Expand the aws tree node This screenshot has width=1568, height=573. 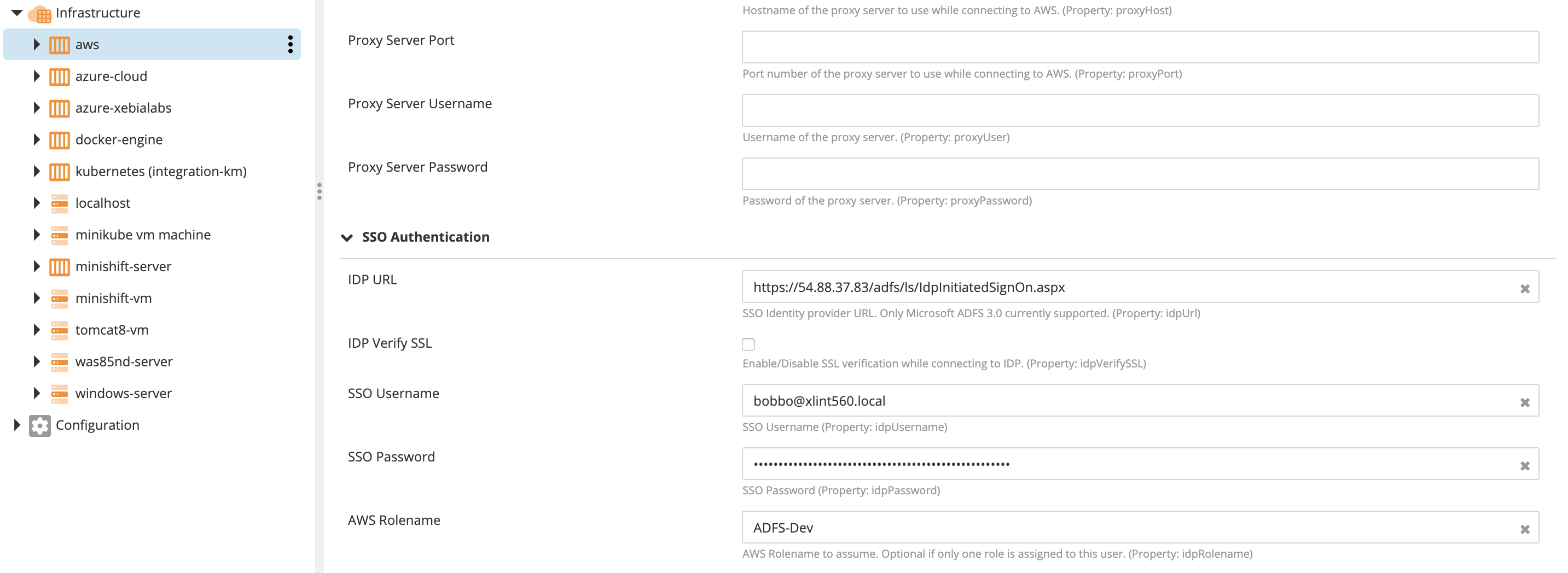37,44
